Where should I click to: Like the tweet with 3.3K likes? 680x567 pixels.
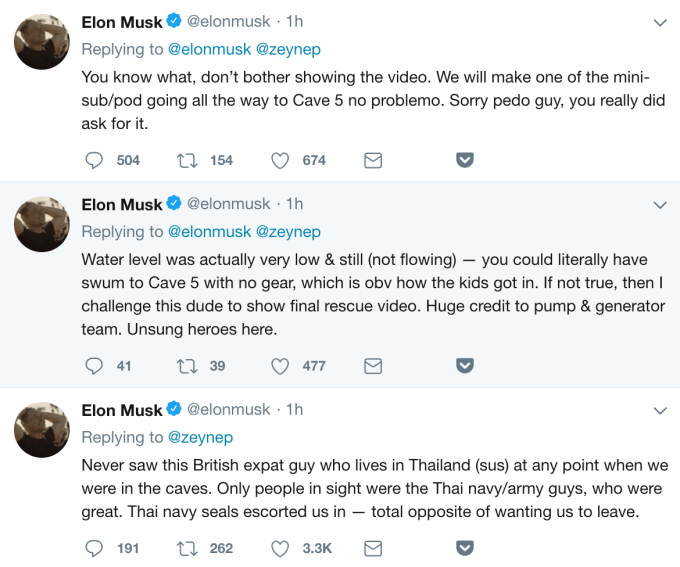pyautogui.click(x=281, y=548)
